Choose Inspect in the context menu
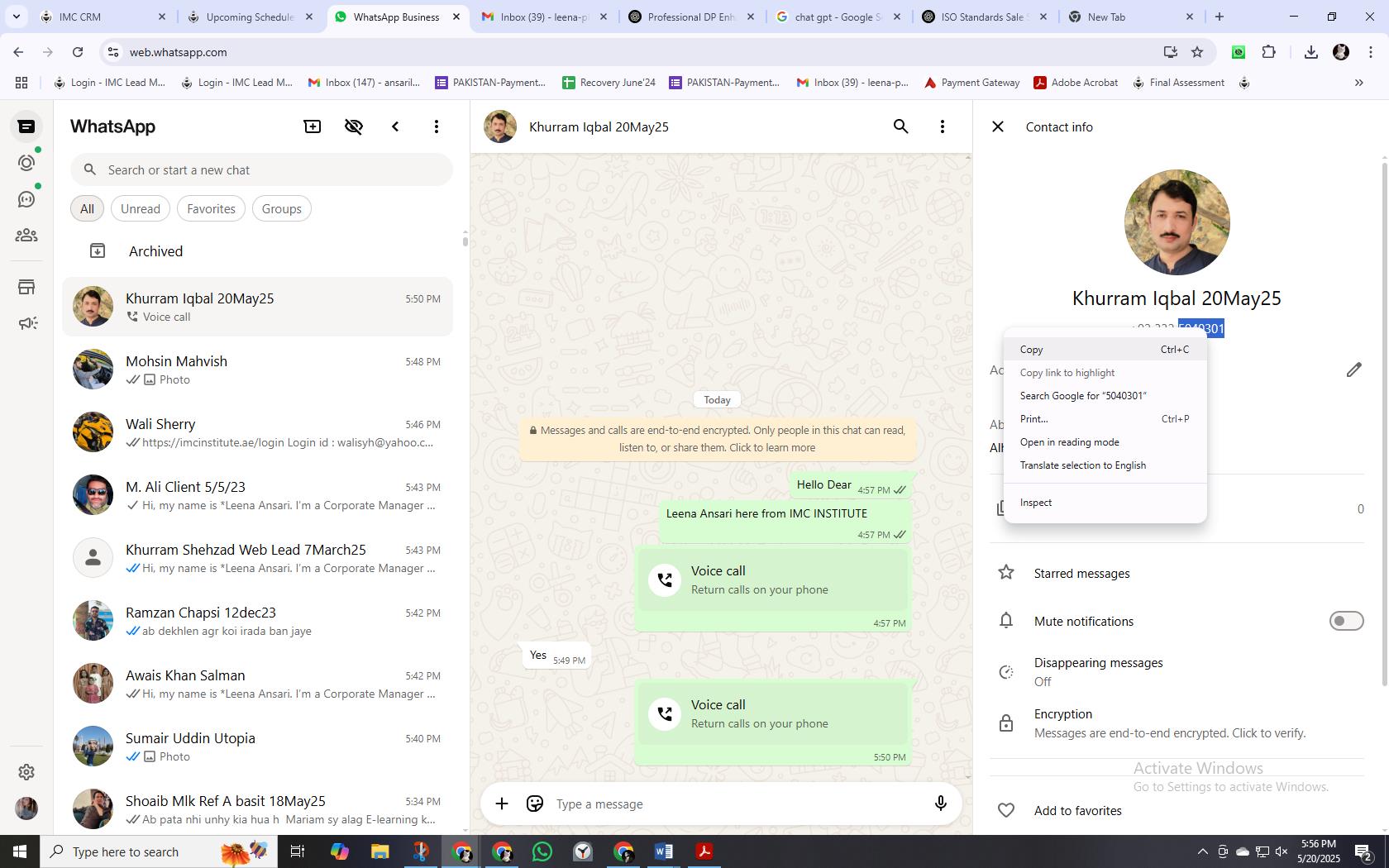1389x868 pixels. (1105, 503)
